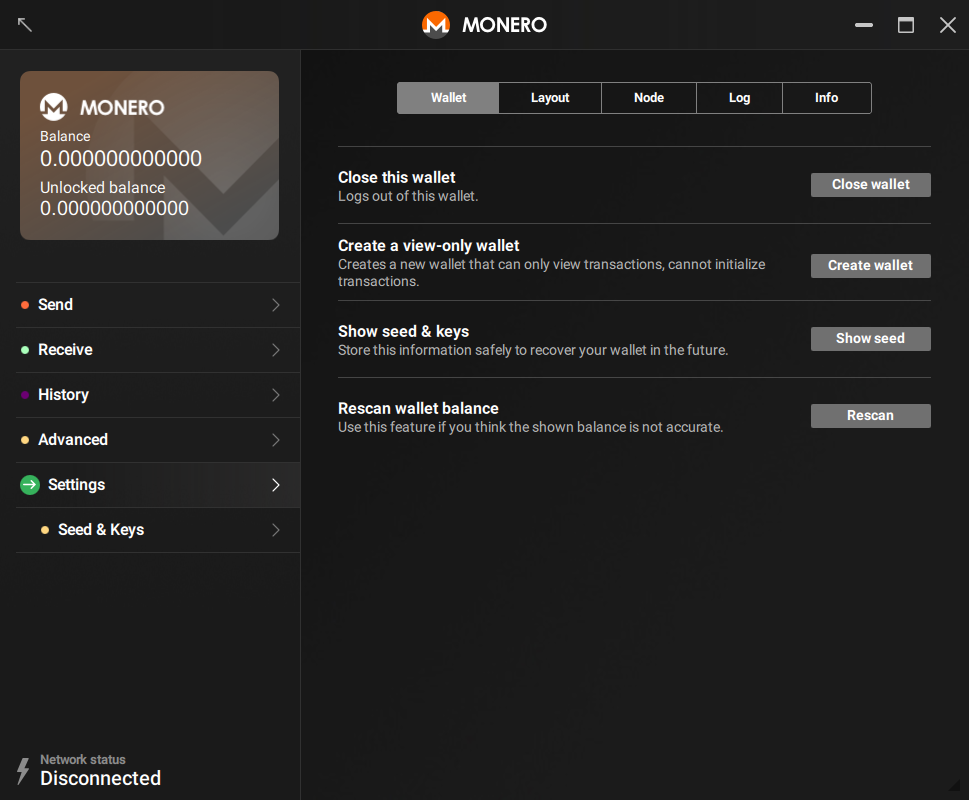Click the "Network status" label
Image resolution: width=969 pixels, height=800 pixels.
click(83, 759)
